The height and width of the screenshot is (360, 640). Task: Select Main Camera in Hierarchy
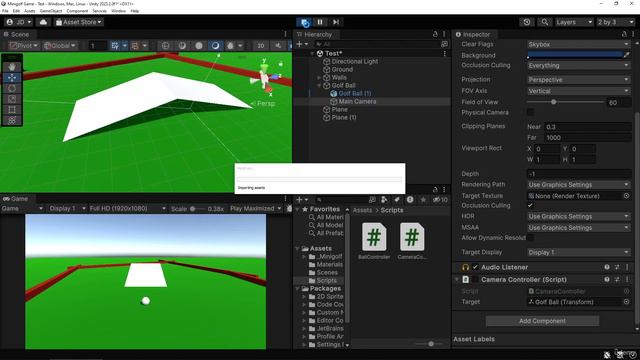click(357, 102)
